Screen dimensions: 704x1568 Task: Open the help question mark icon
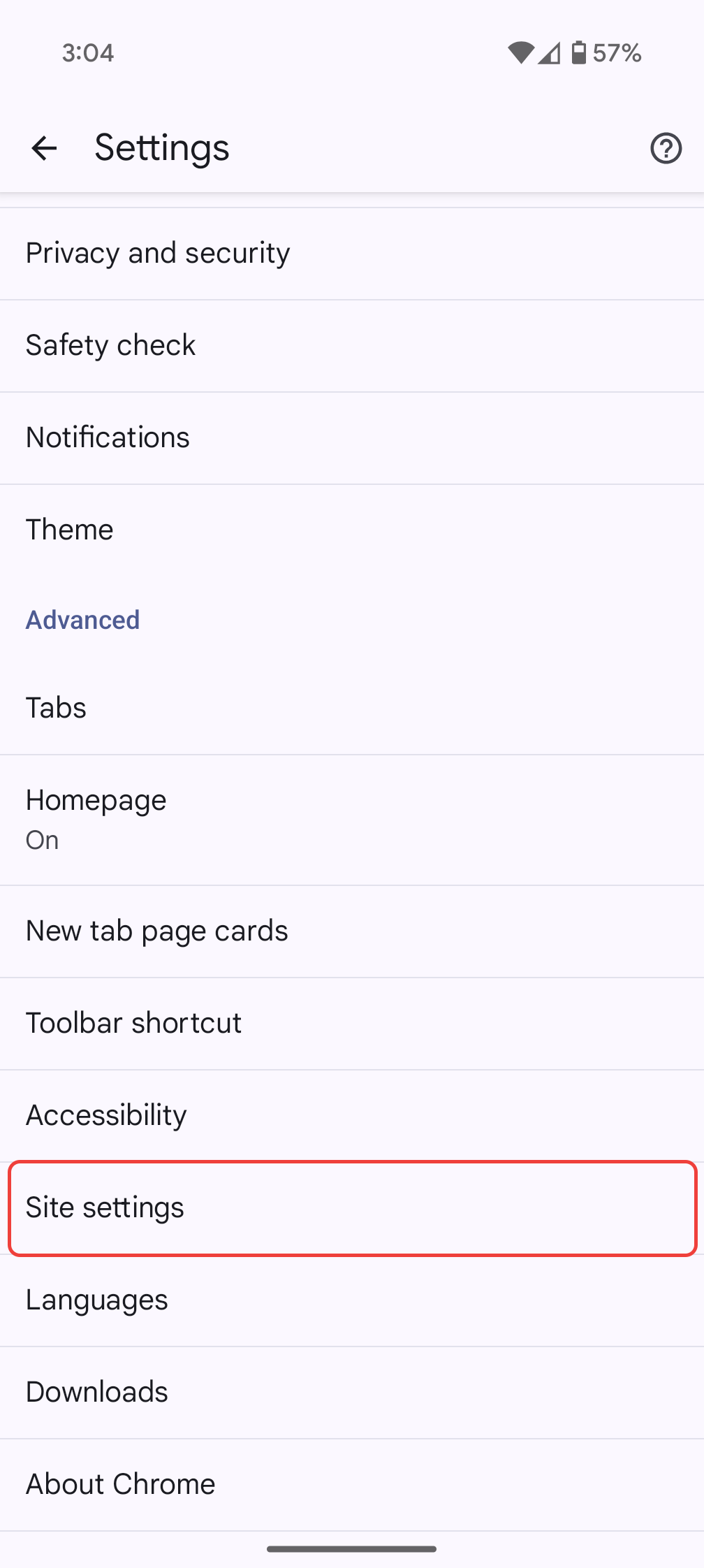(x=666, y=148)
